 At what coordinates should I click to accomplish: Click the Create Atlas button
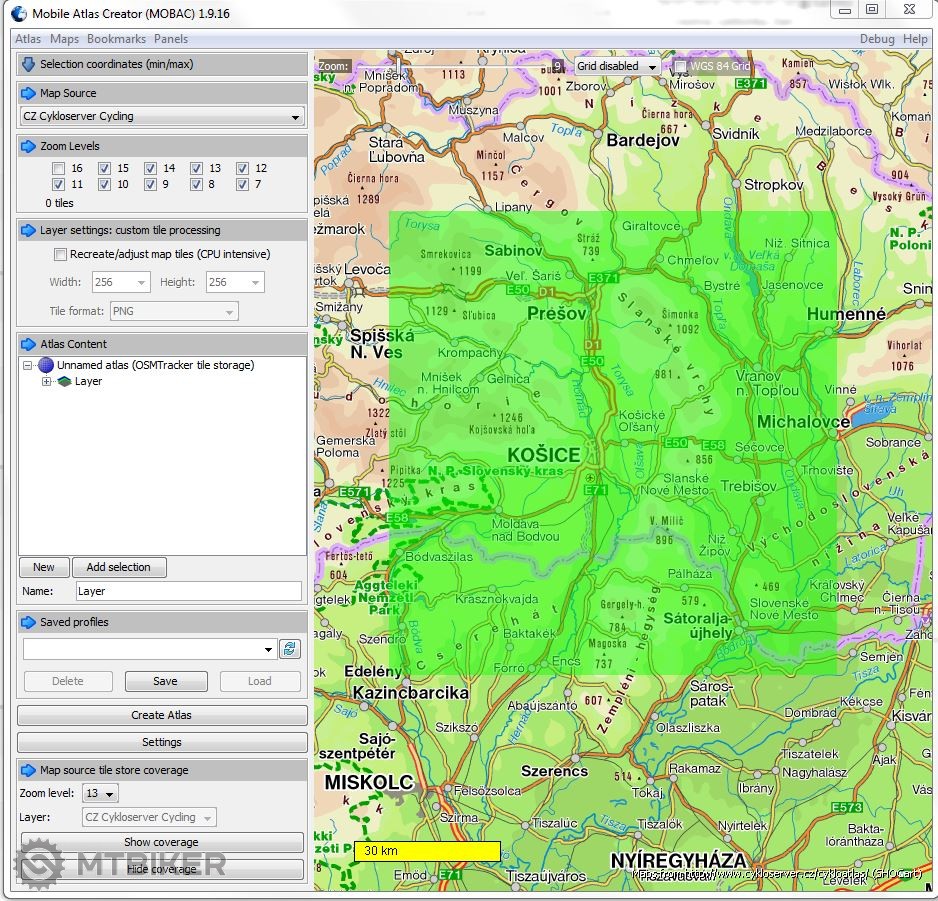(162, 715)
